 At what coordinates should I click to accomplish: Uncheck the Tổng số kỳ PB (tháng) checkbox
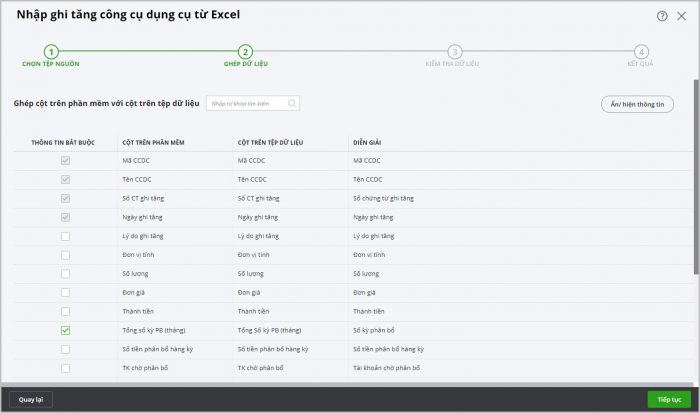(65, 330)
